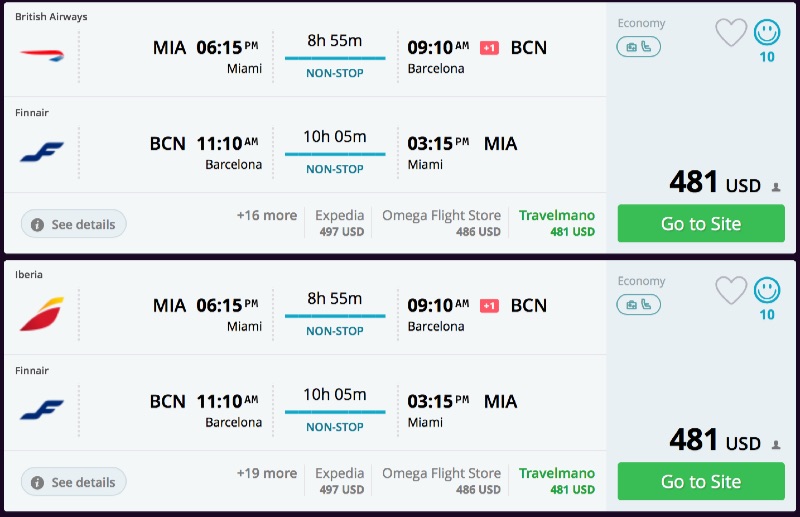Viewport: 800px width, 517px height.
Task: Click the Finnair logo in second result
Action: tap(41, 409)
